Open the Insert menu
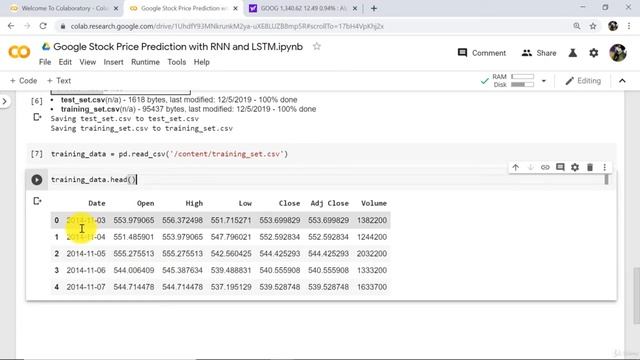This screenshot has width=640, height=360. [x=113, y=62]
